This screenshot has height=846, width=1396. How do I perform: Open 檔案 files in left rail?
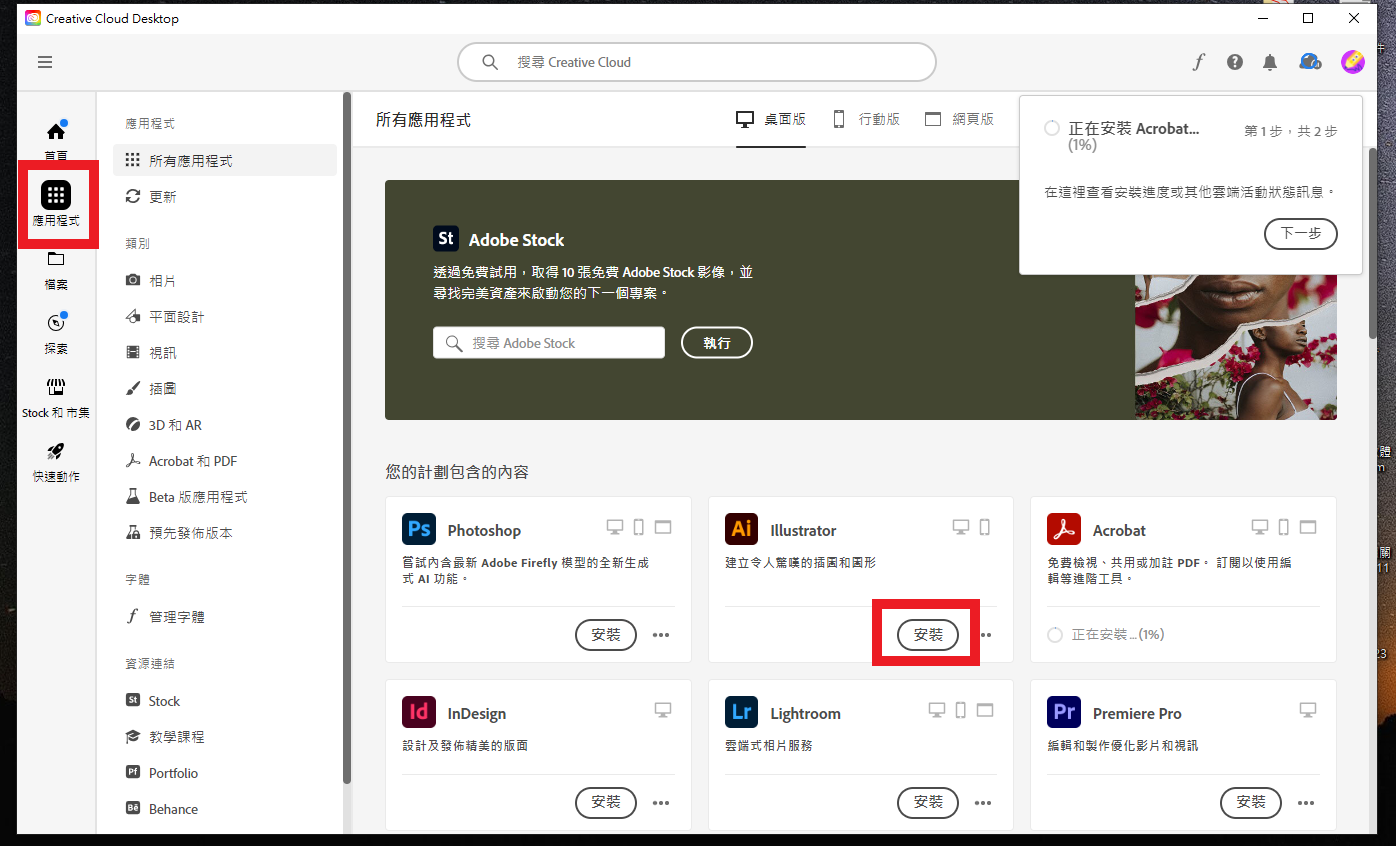click(56, 270)
